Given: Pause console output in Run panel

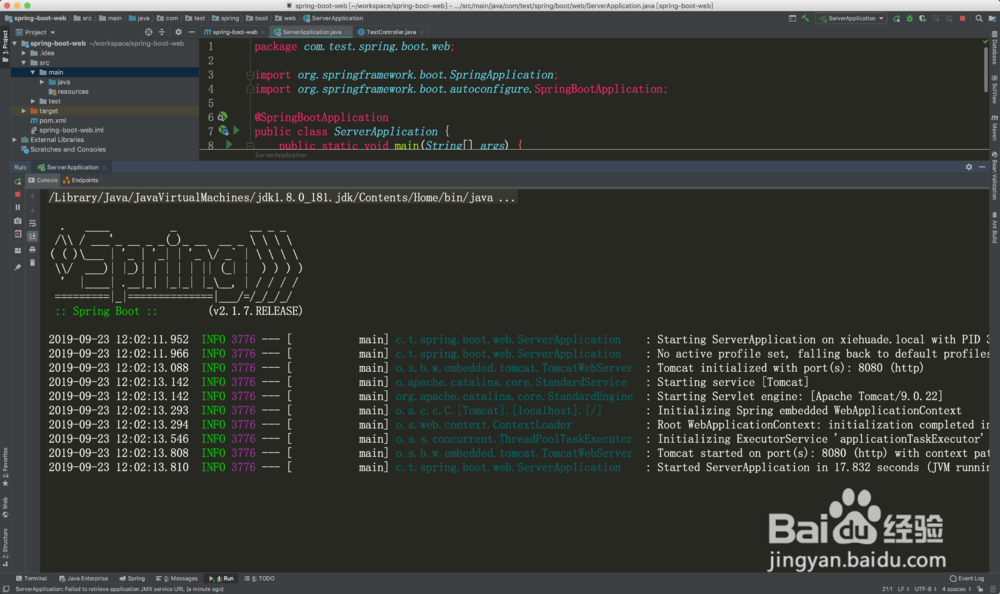Looking at the screenshot, I should coord(18,207).
